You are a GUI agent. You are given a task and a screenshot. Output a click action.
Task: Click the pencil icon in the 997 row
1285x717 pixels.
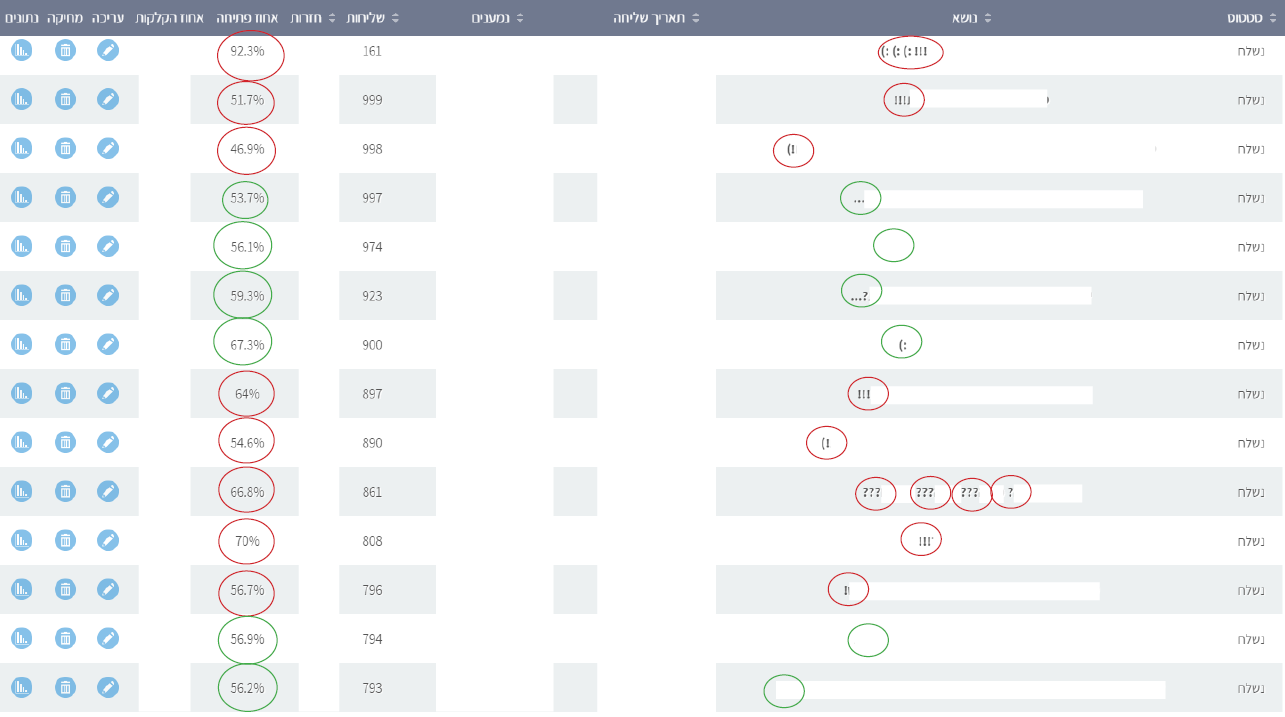click(x=108, y=197)
